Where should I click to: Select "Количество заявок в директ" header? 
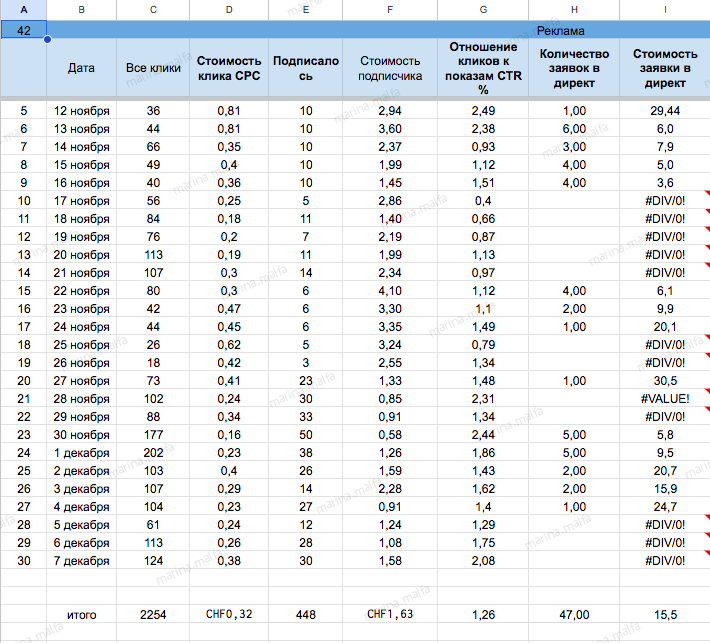(x=574, y=68)
